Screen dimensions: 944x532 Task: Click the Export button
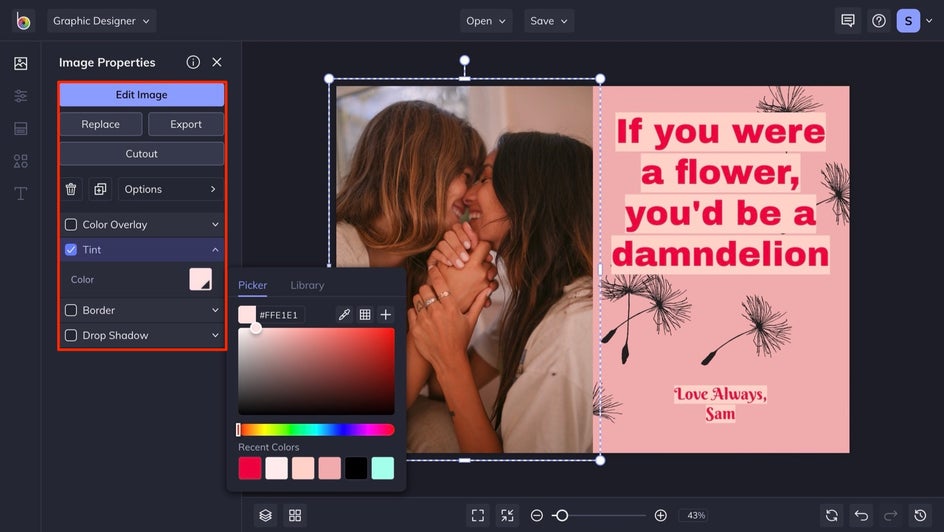(185, 124)
